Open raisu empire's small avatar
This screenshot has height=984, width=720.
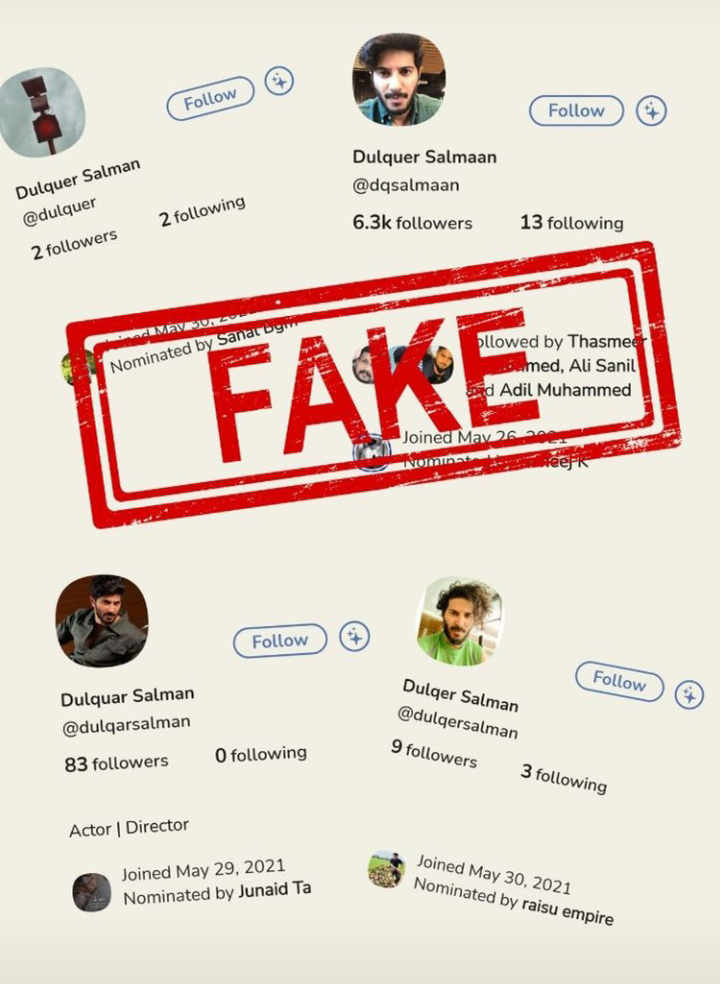click(x=386, y=869)
